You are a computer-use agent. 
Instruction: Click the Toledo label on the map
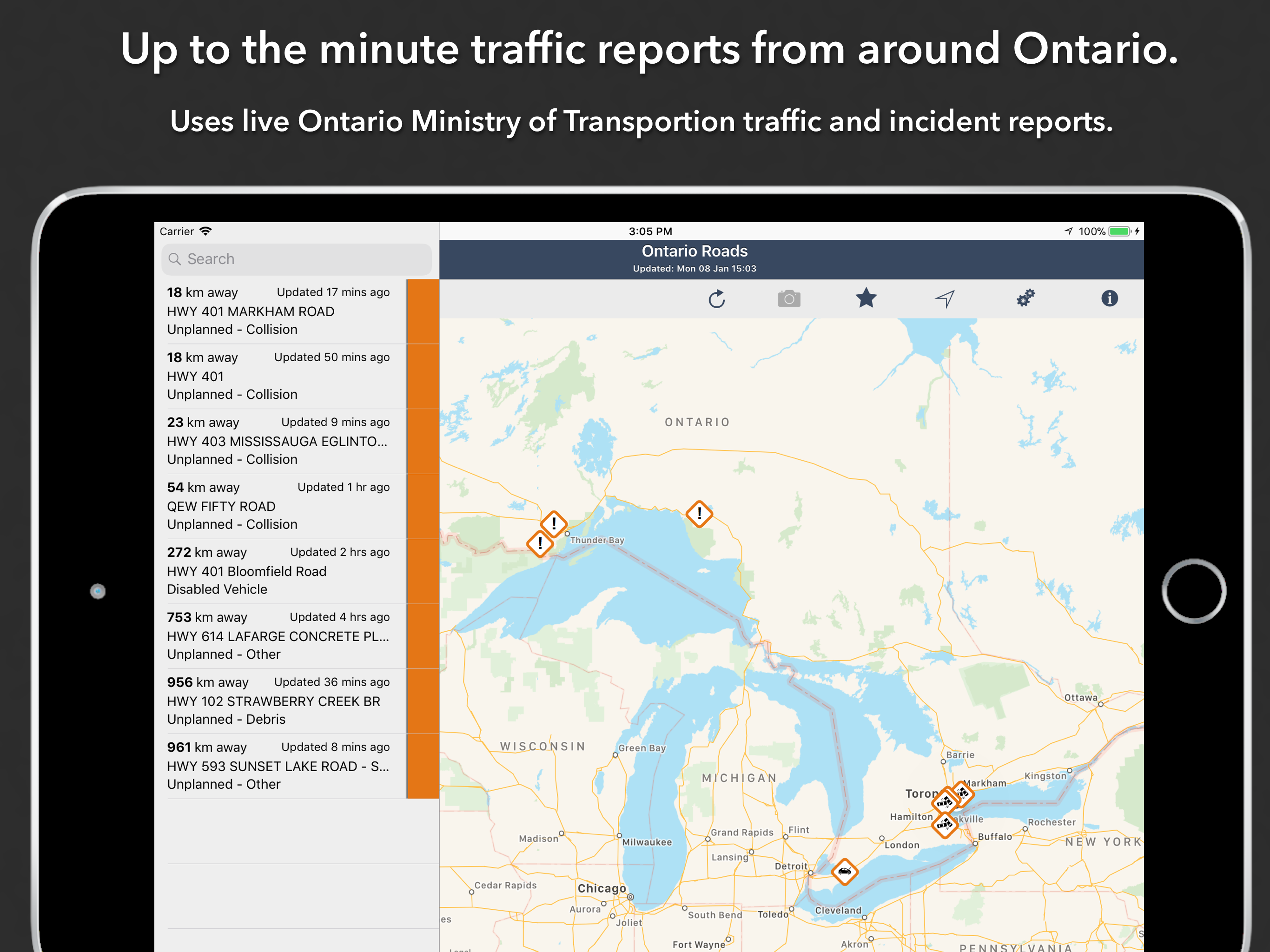(773, 914)
